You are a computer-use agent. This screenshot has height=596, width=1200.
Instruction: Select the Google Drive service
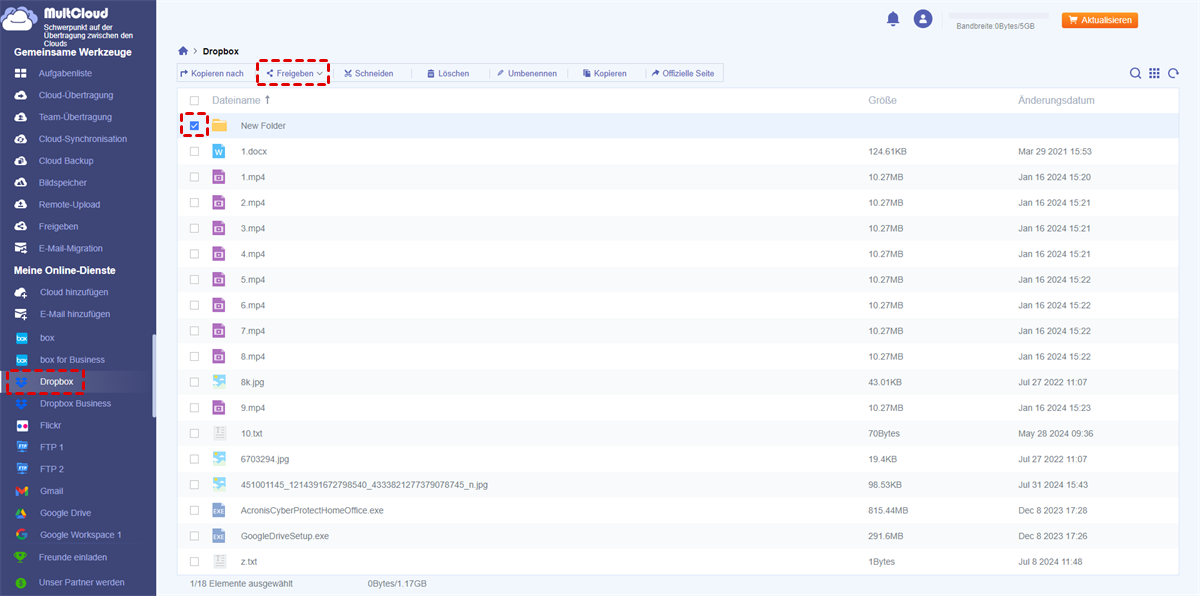[65, 513]
